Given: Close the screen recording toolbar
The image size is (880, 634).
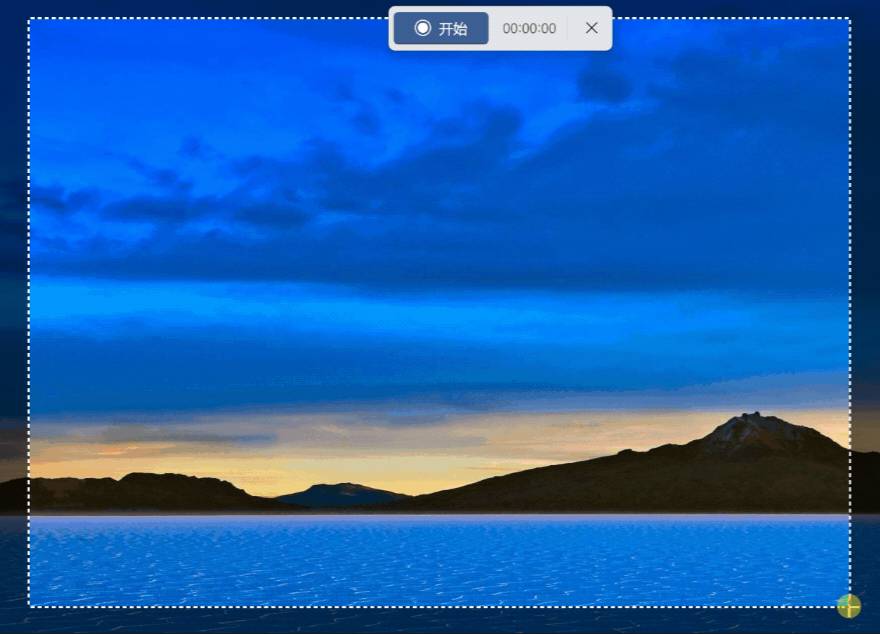Looking at the screenshot, I should pos(592,28).
